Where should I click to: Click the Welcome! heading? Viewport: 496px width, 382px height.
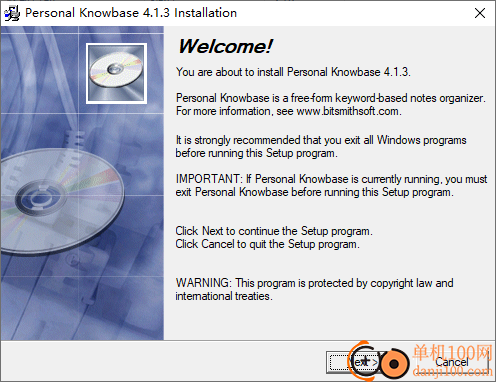tap(226, 46)
